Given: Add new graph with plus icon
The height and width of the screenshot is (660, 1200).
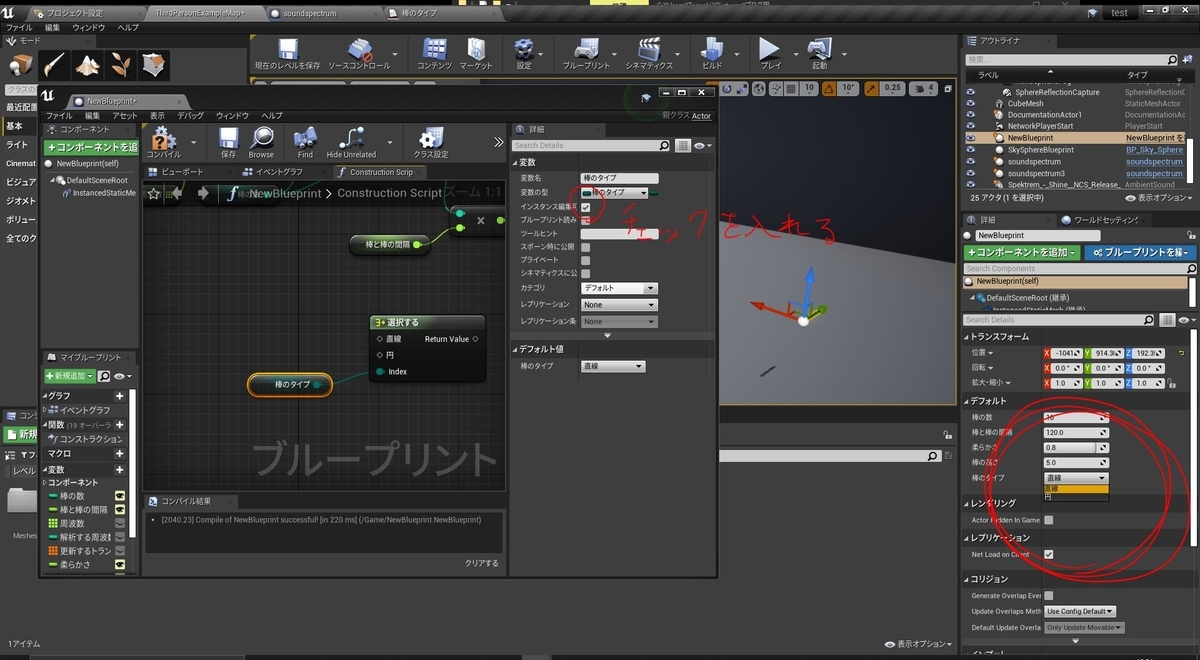Looking at the screenshot, I should (x=120, y=396).
